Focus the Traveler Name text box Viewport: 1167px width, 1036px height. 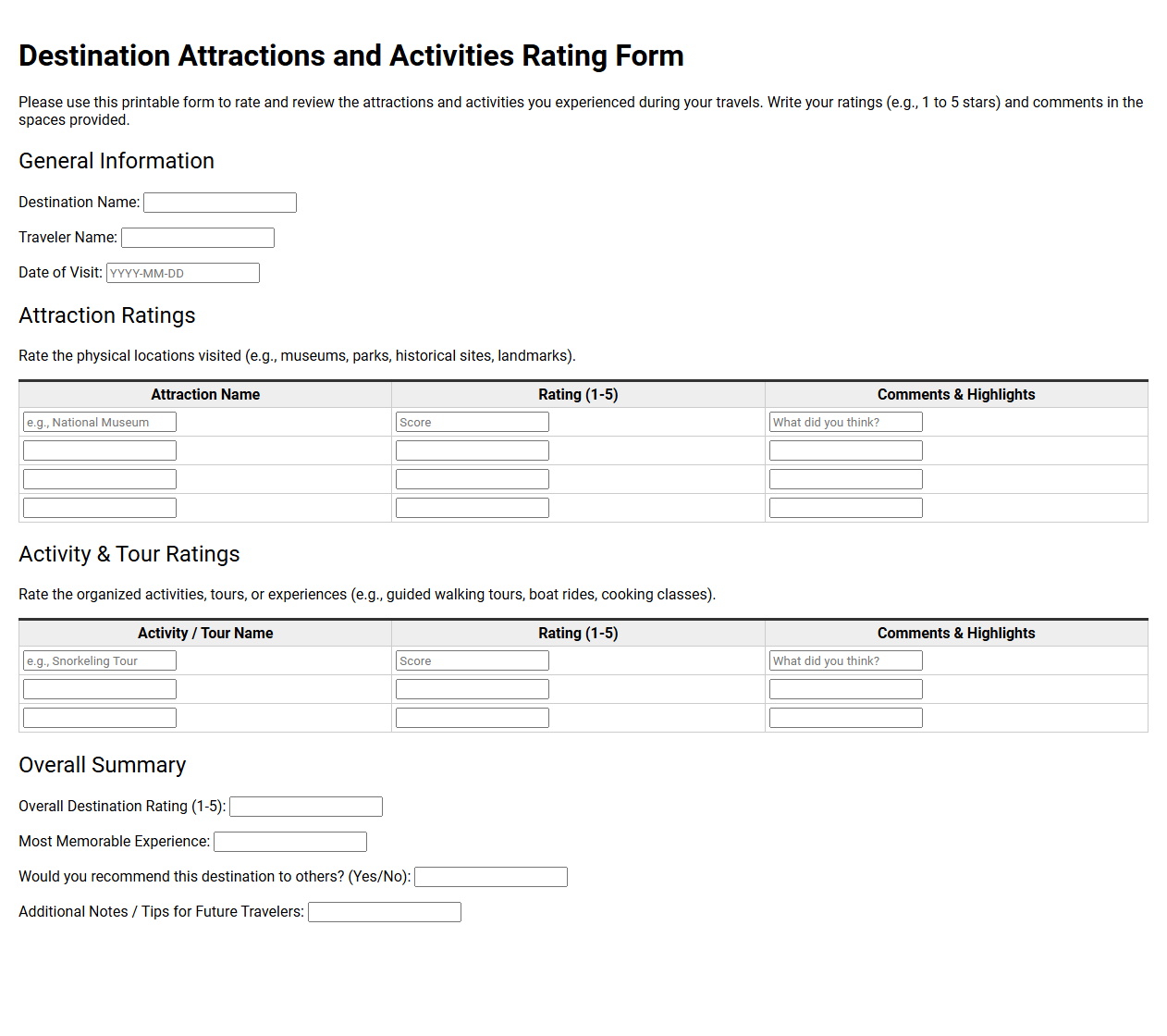tap(198, 238)
